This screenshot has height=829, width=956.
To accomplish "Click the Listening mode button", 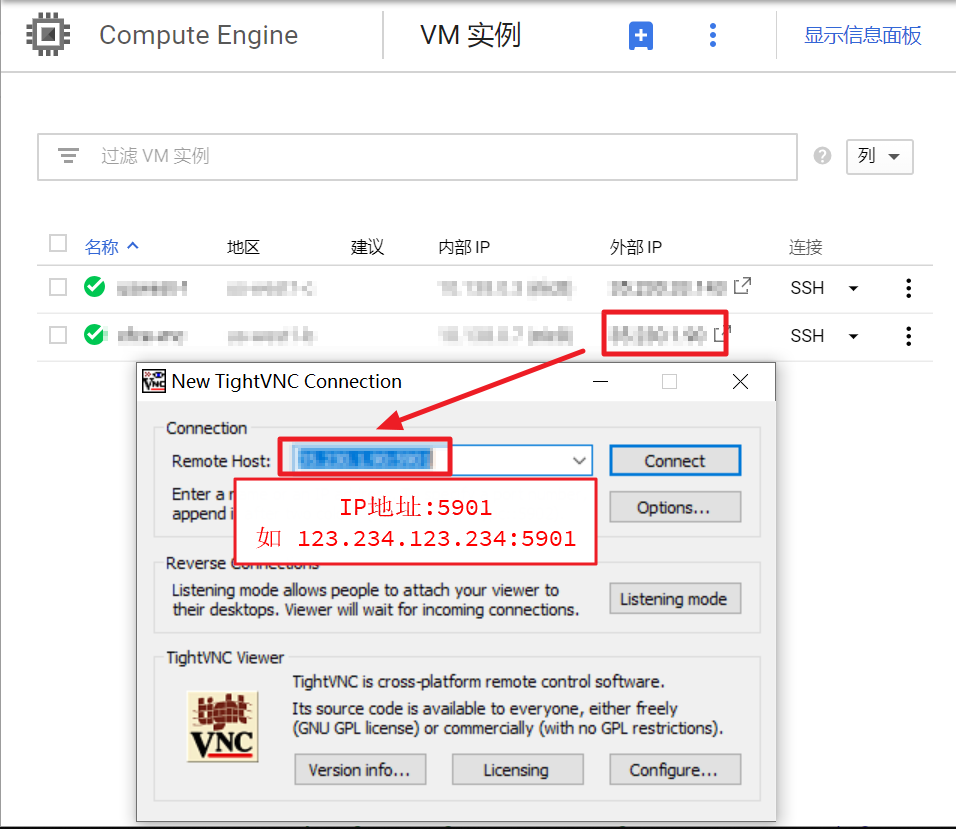I will pos(674,599).
